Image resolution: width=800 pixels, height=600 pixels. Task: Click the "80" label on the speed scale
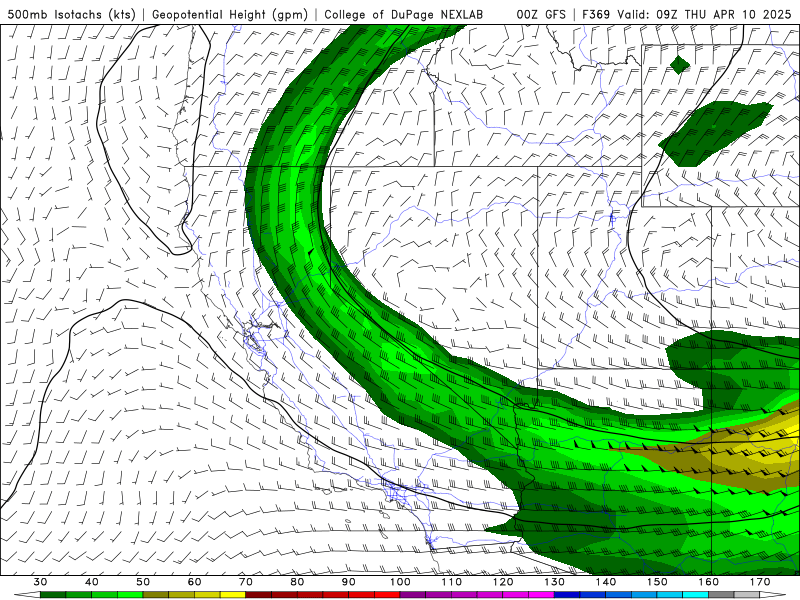297,582
